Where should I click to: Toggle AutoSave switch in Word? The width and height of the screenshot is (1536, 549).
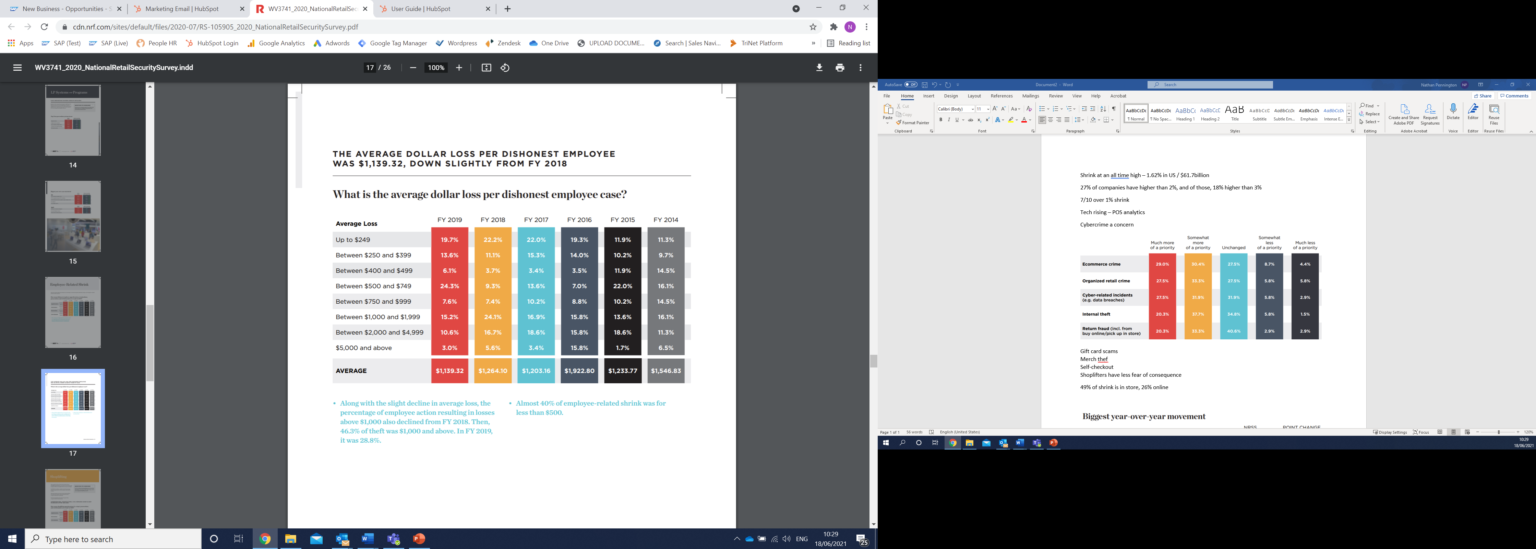(910, 85)
